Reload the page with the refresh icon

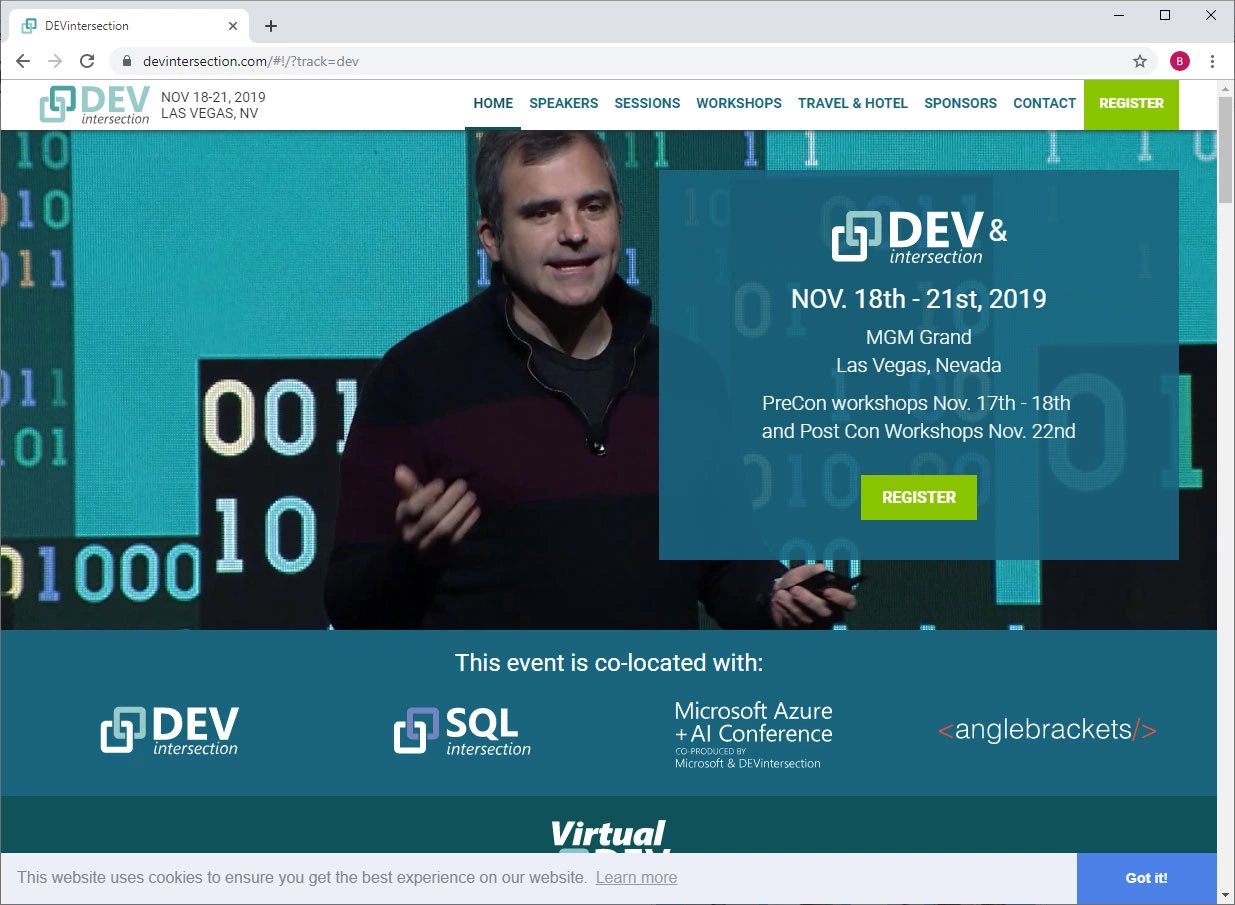coord(87,61)
